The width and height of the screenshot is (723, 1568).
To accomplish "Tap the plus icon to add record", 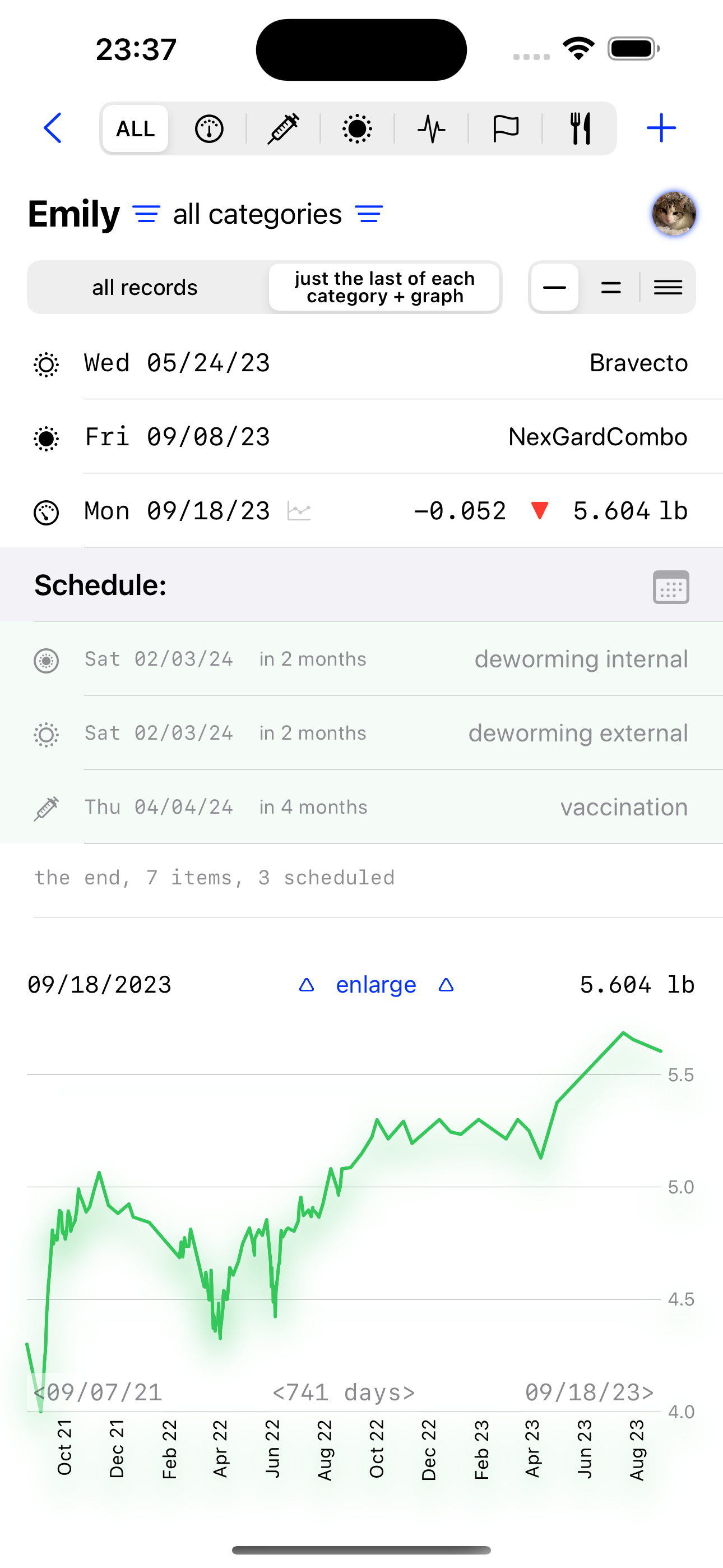I will tap(661, 128).
